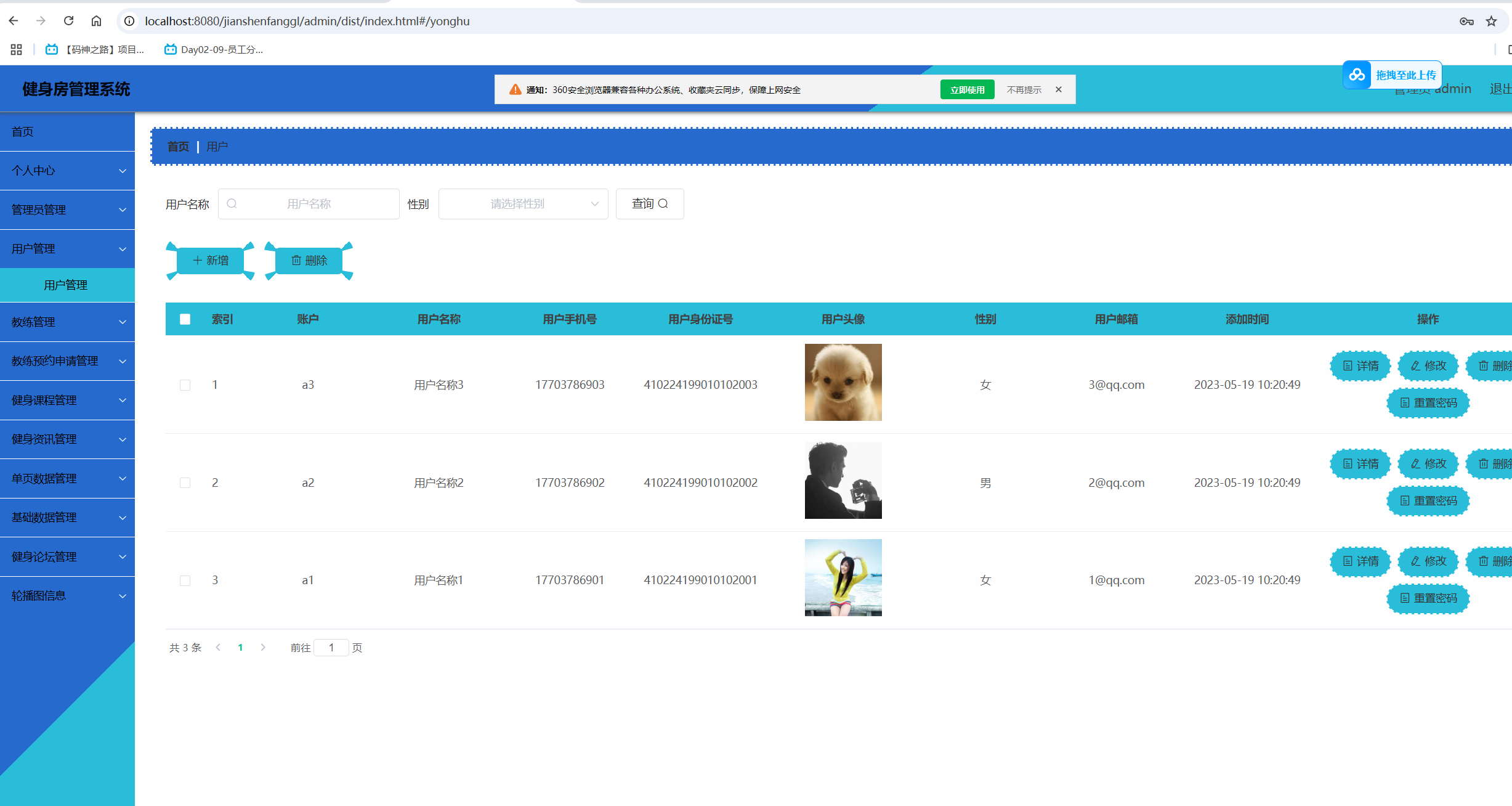Click email cell 3@qq.com
Screen dimensions: 1512x806
click(x=1116, y=385)
